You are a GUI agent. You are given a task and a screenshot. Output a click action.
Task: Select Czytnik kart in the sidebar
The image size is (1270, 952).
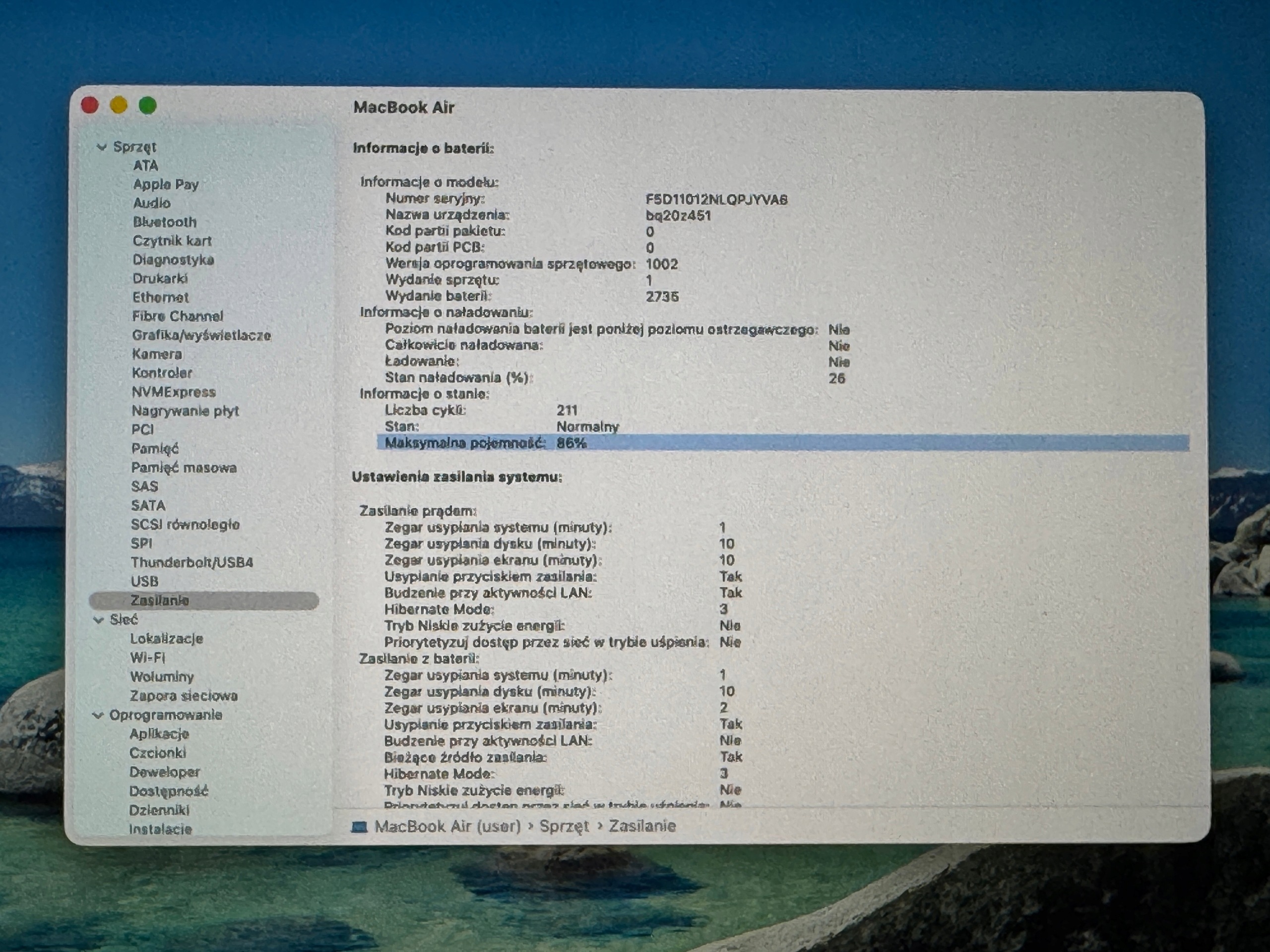coord(172,241)
